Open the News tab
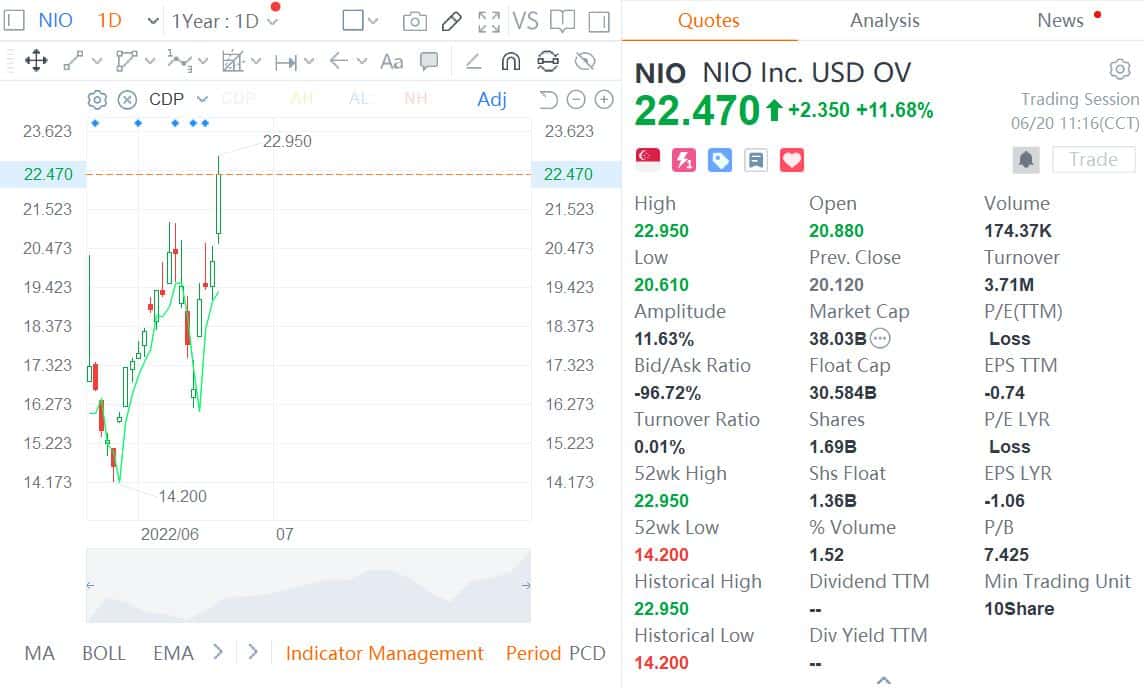This screenshot has height=688, width=1144. tap(1063, 20)
